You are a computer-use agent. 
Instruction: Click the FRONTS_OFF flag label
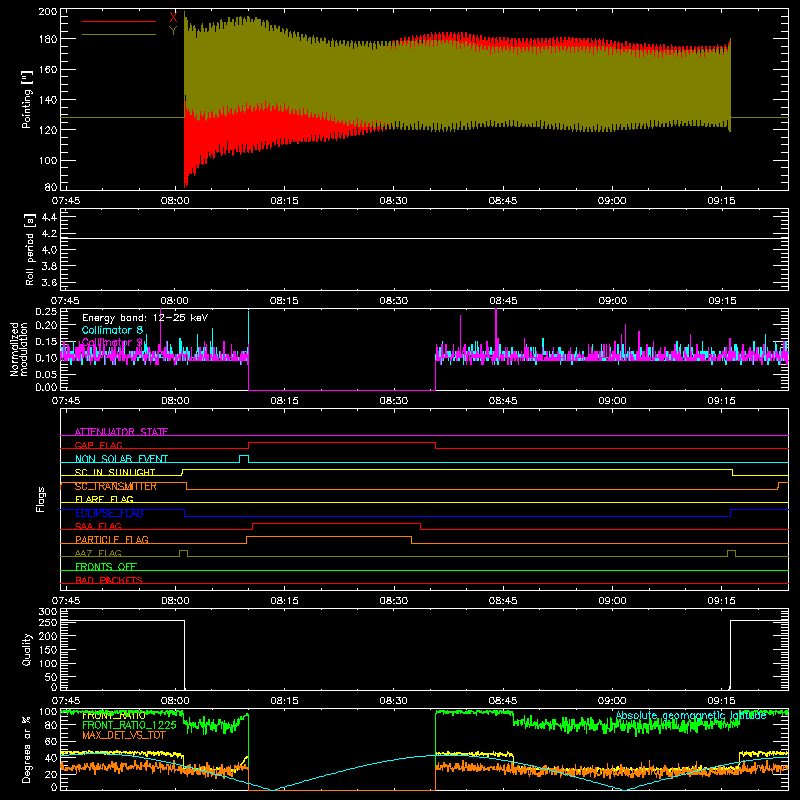coord(106,566)
